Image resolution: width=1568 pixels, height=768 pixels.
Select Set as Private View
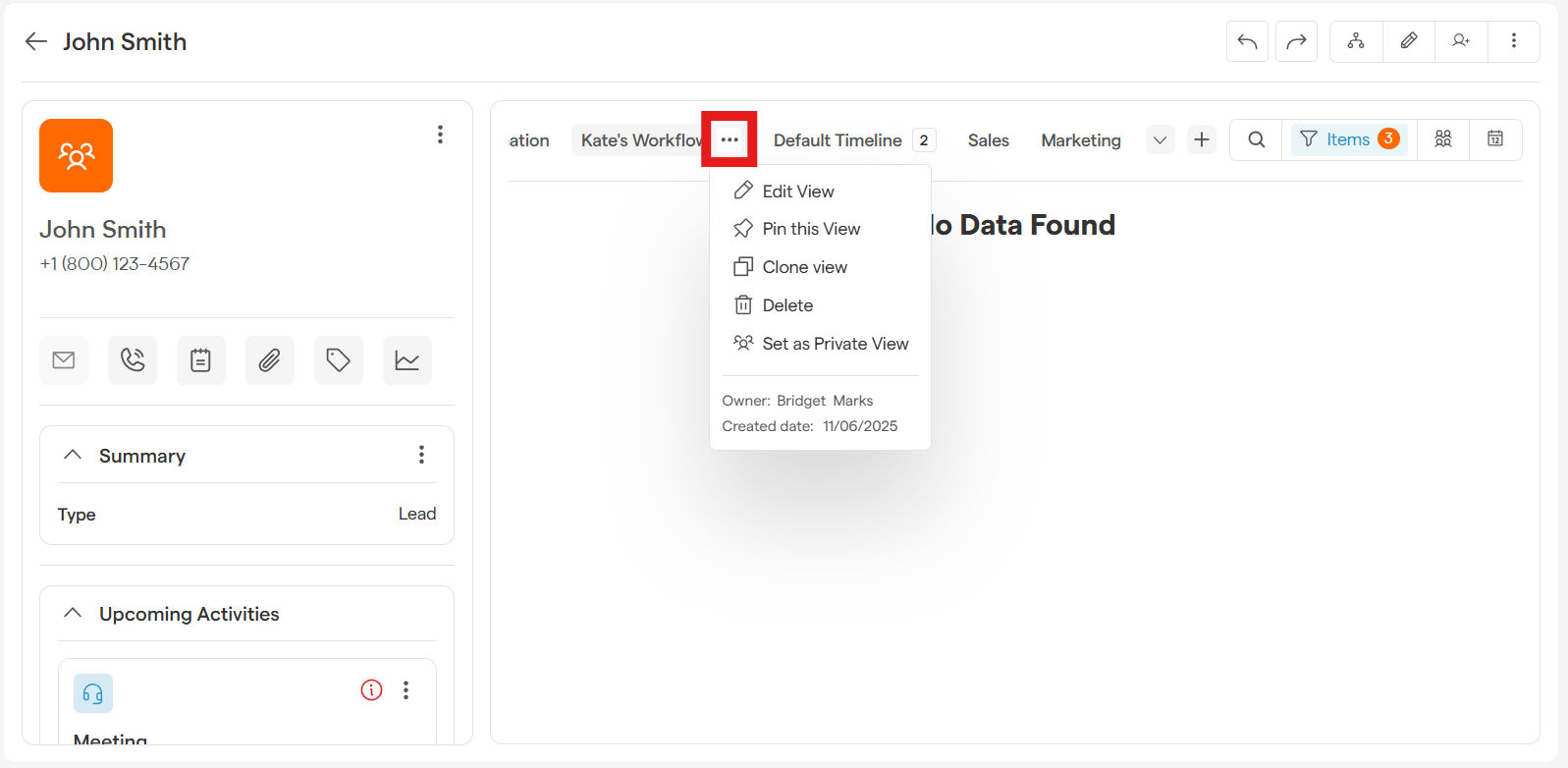coord(835,344)
